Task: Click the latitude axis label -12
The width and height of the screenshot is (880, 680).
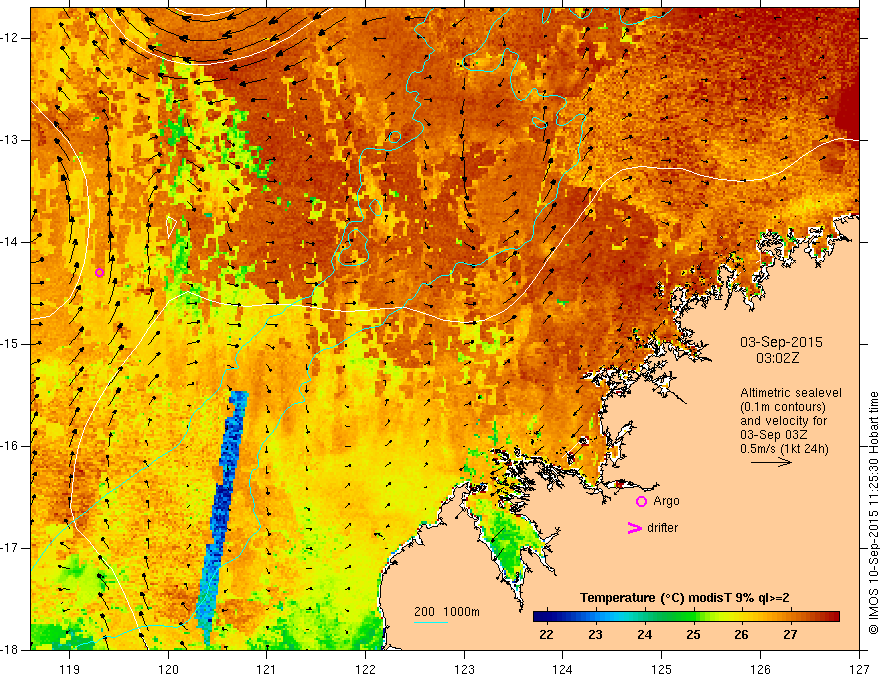Action: [x=10, y=38]
